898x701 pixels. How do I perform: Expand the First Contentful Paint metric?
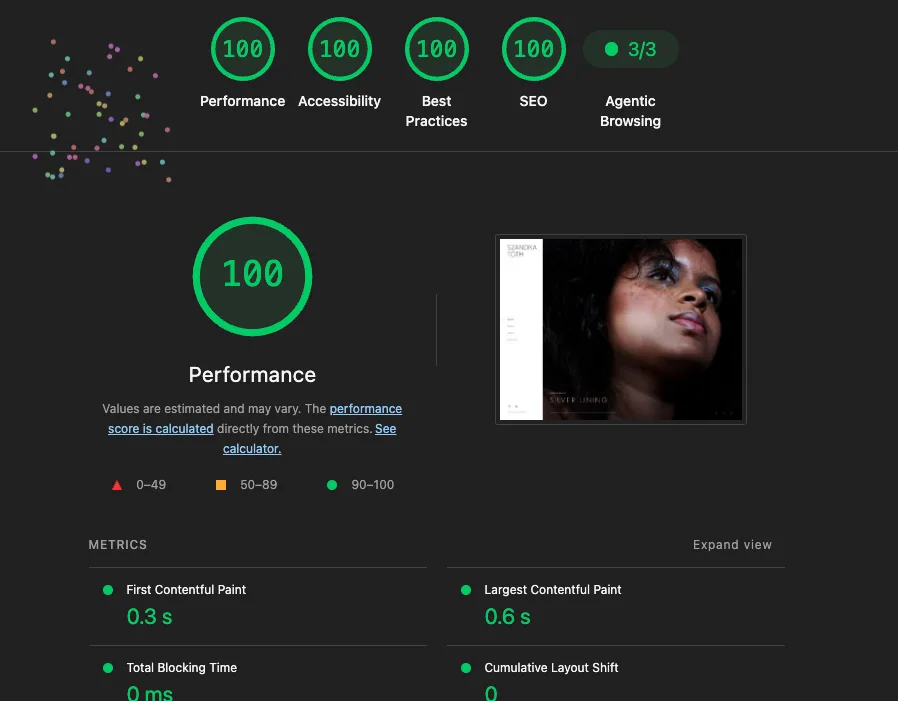tap(258, 607)
